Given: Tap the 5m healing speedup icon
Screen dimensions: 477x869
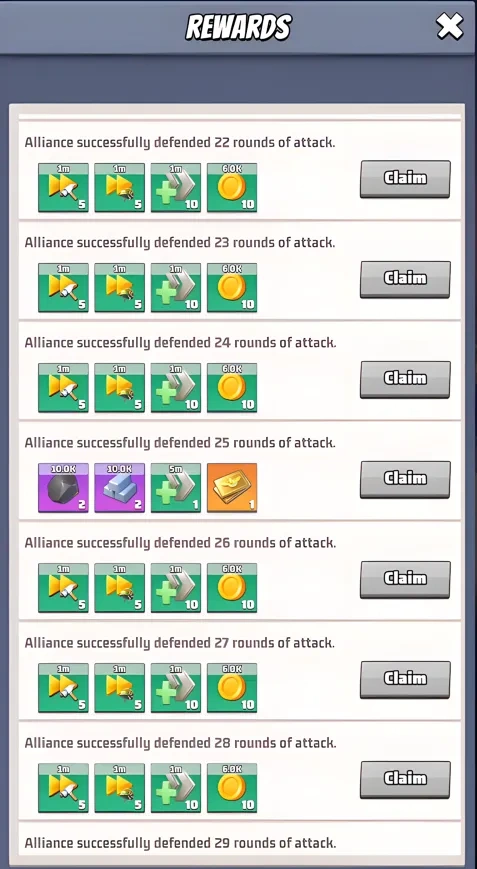Looking at the screenshot, I should pos(176,488).
